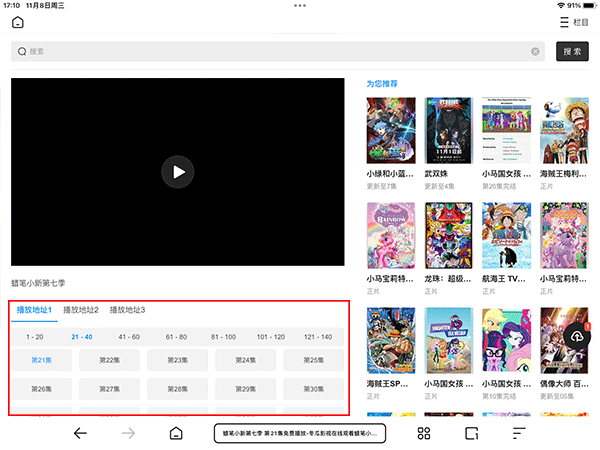Tap the browser address bar showing 蜡笔小新第七季

tap(299, 433)
